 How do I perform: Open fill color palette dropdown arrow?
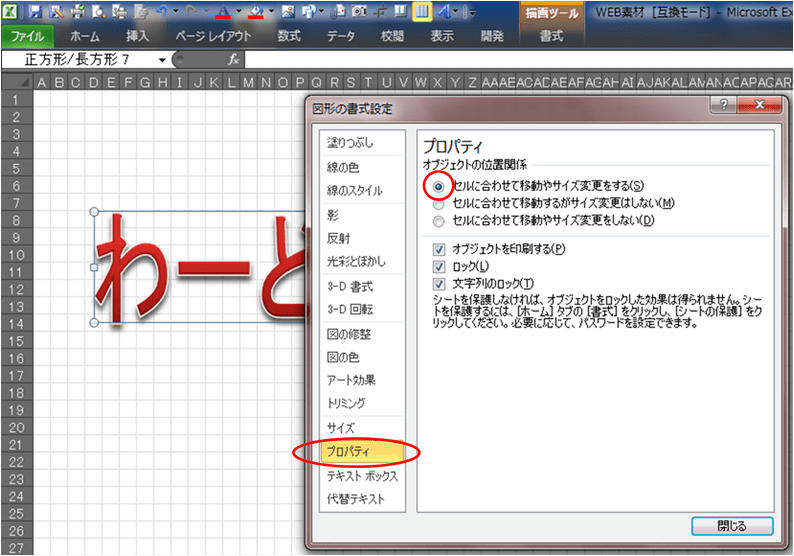click(271, 11)
